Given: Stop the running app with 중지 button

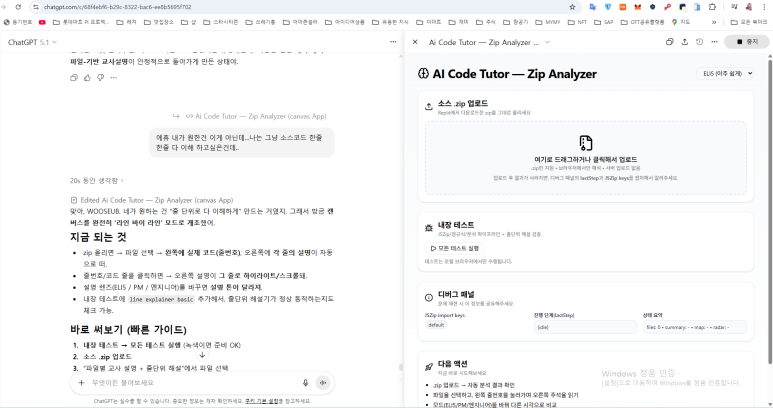Looking at the screenshot, I should point(746,42).
